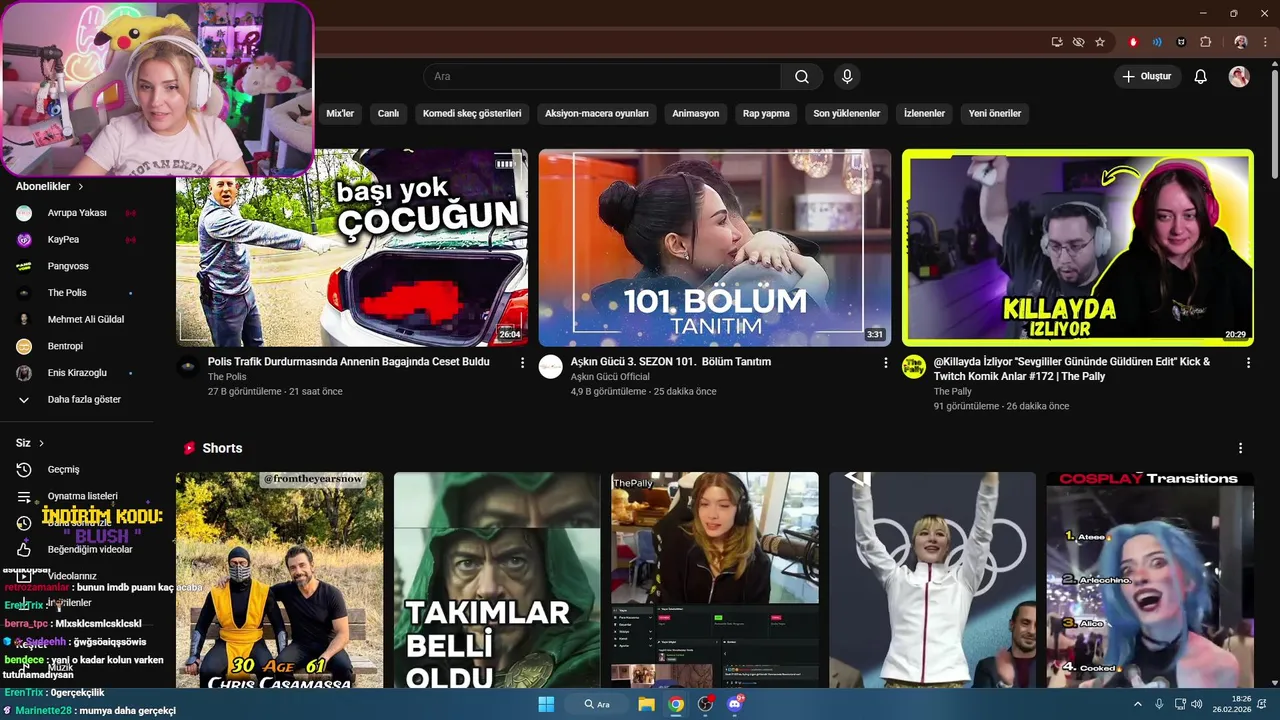Screen dimensions: 1280x720
Task: Open The Pally channel avatar under third video
Action: [914, 367]
